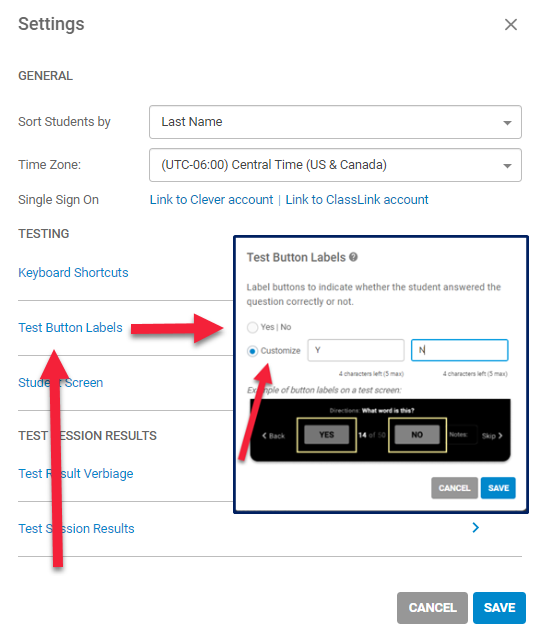This screenshot has height=630, width=539.
Task: Click the help icon beside Test Button Labels
Action: (x=353, y=257)
